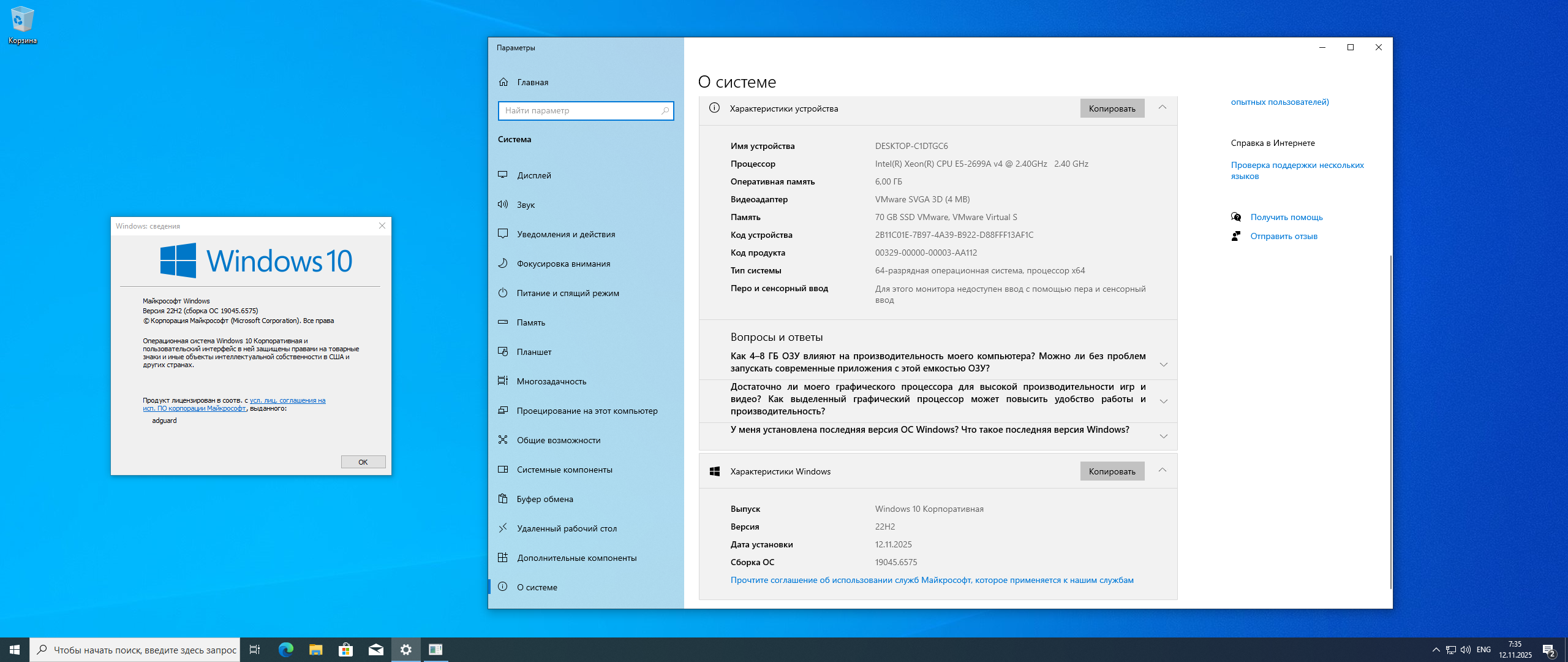Open Microsoft Store taskbar icon
1568x662 pixels.
[x=345, y=649]
